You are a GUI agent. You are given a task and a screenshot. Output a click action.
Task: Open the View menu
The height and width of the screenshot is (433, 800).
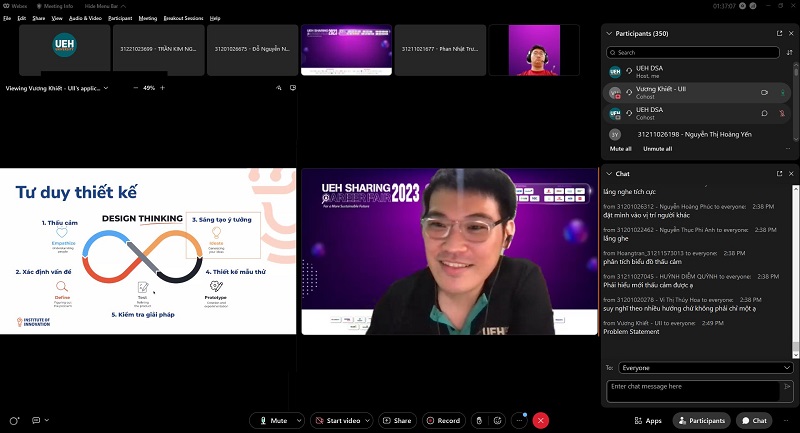click(x=57, y=18)
